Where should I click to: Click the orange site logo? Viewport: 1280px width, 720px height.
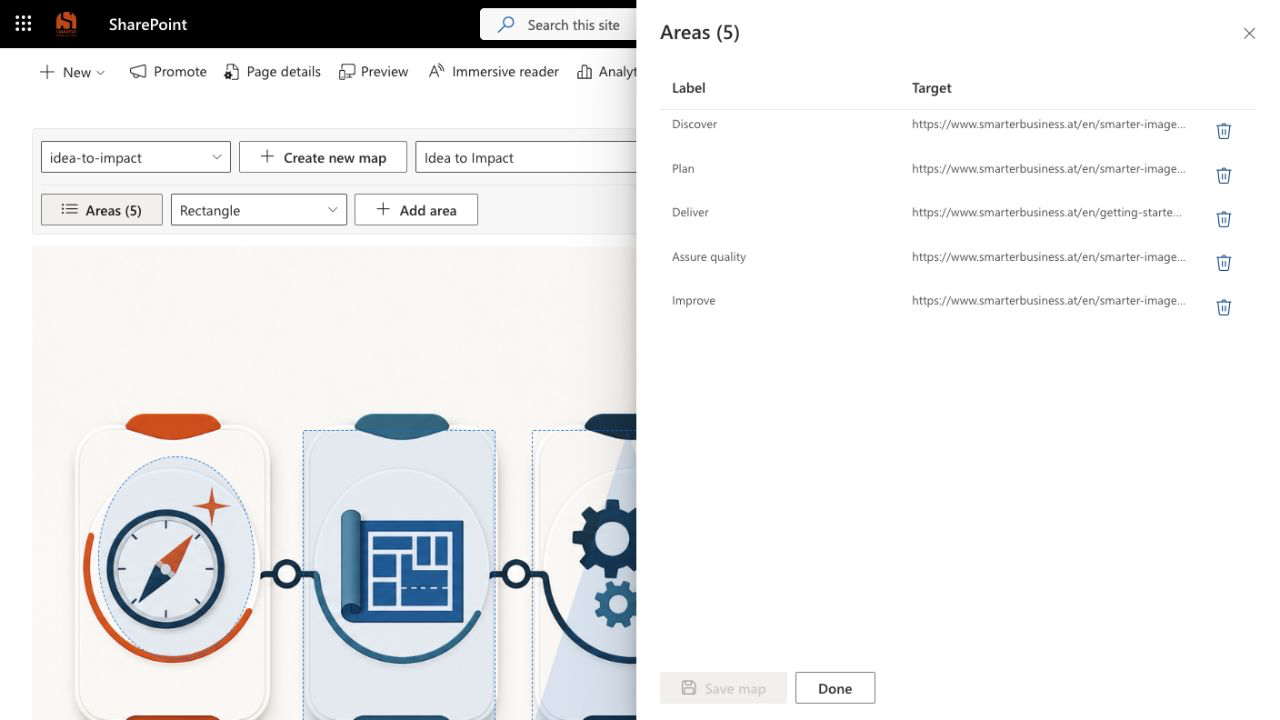(x=66, y=24)
